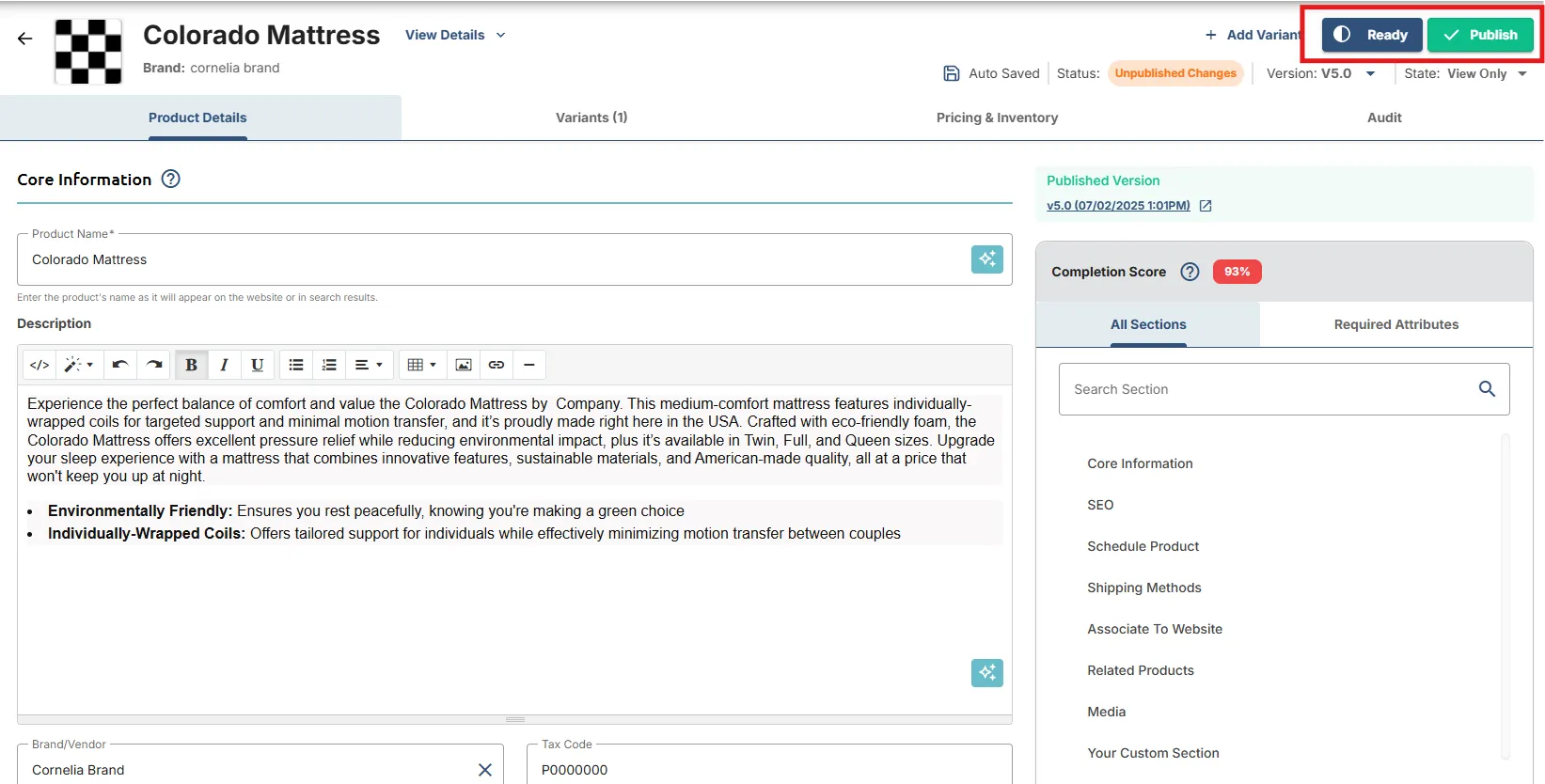Select the Required Attributes tab

coord(1396,324)
